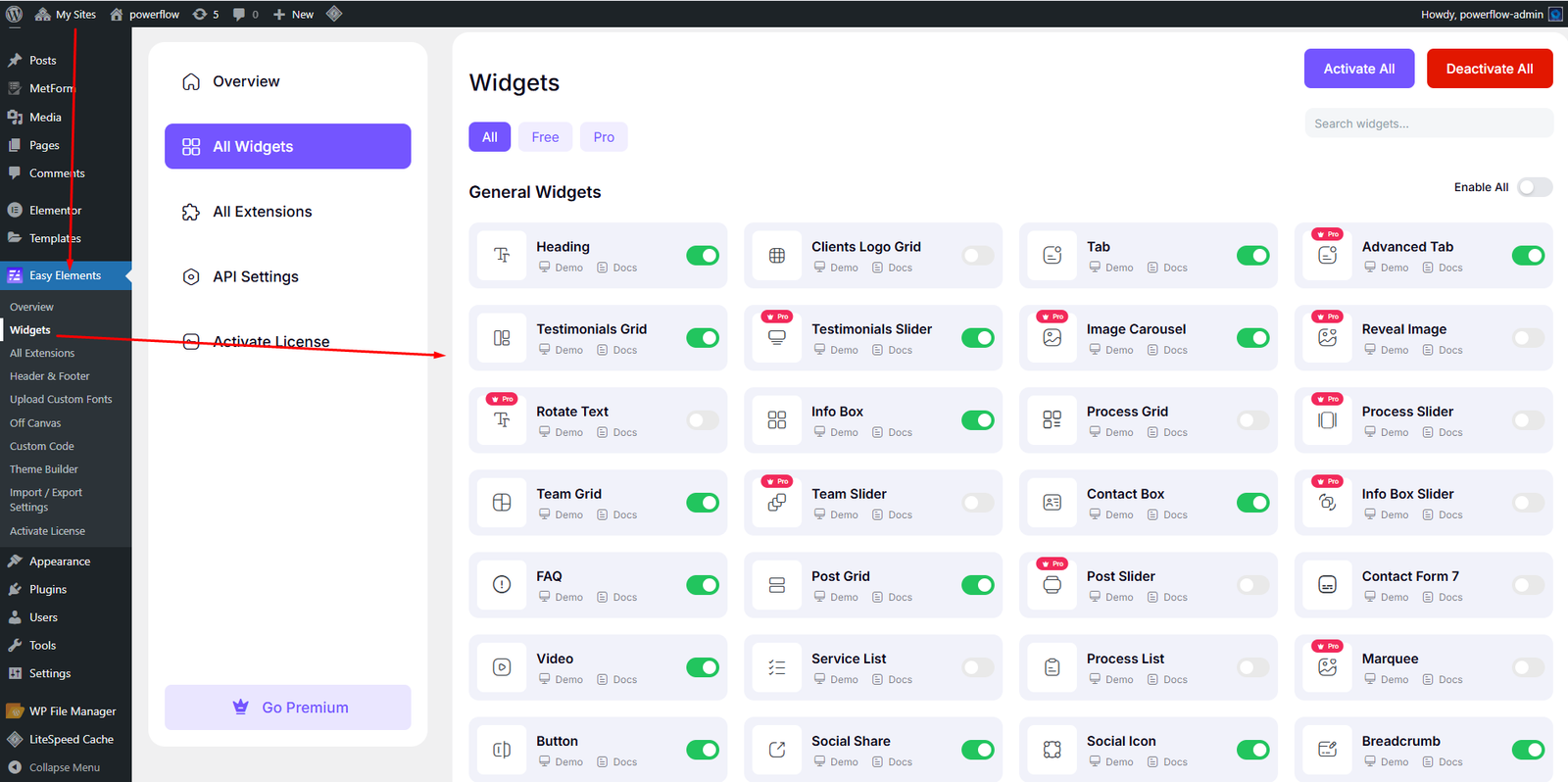
Task: Open the Howdy, powerflow-admin account menu
Action: point(1491,14)
